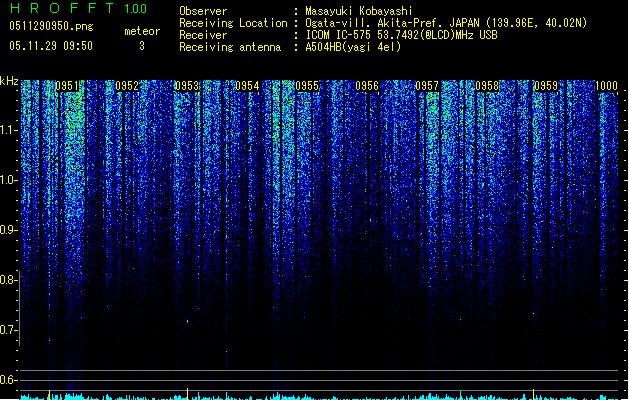Click the 'Observer' field label

[203, 11]
